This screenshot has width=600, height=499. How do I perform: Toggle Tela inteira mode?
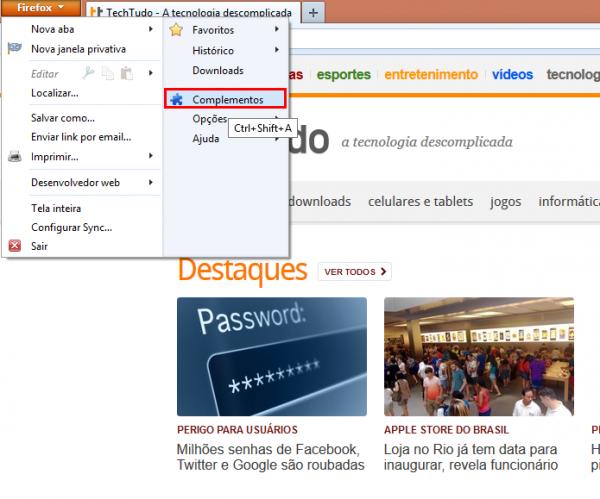[56, 209]
